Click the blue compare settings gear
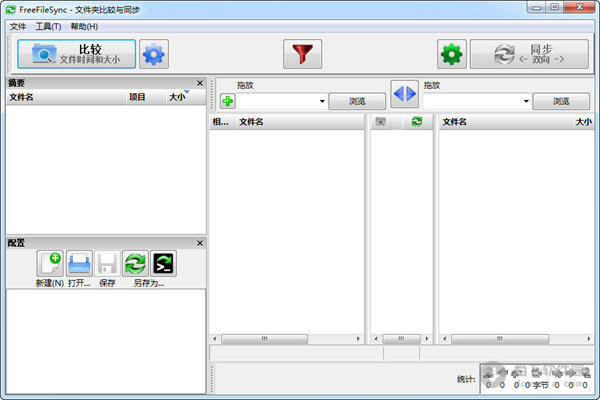 [x=154, y=54]
